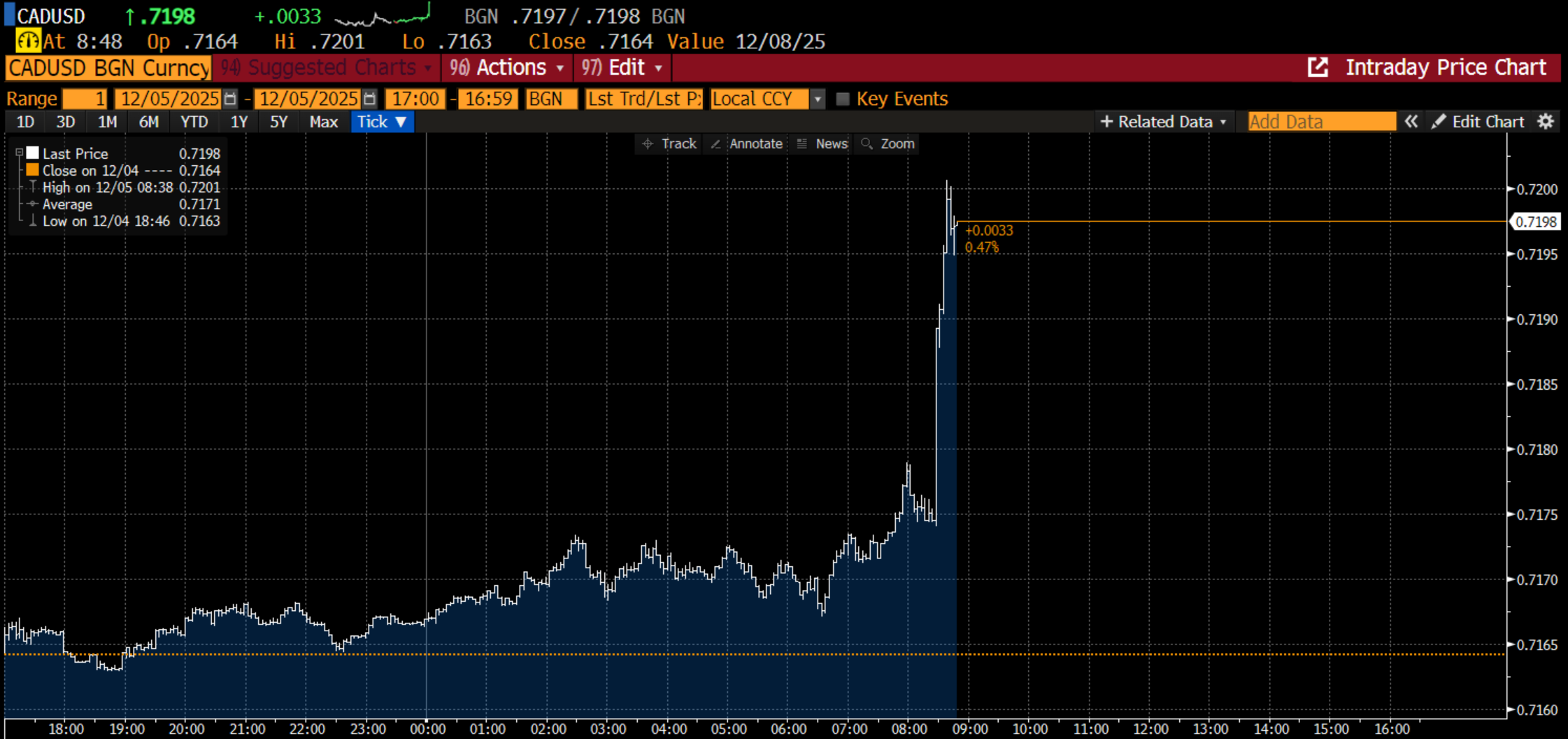Image resolution: width=1568 pixels, height=739 pixels.
Task: Enable the Key Events checkbox
Action: click(x=843, y=99)
